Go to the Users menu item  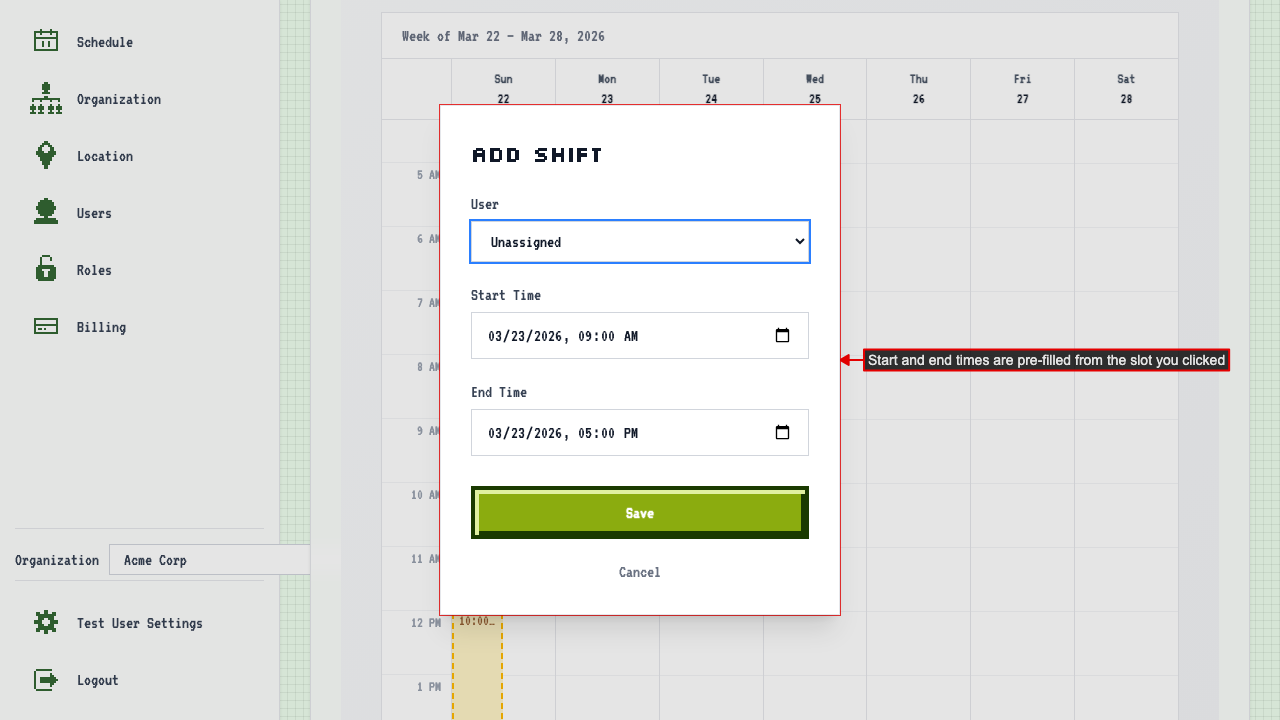click(x=94, y=213)
